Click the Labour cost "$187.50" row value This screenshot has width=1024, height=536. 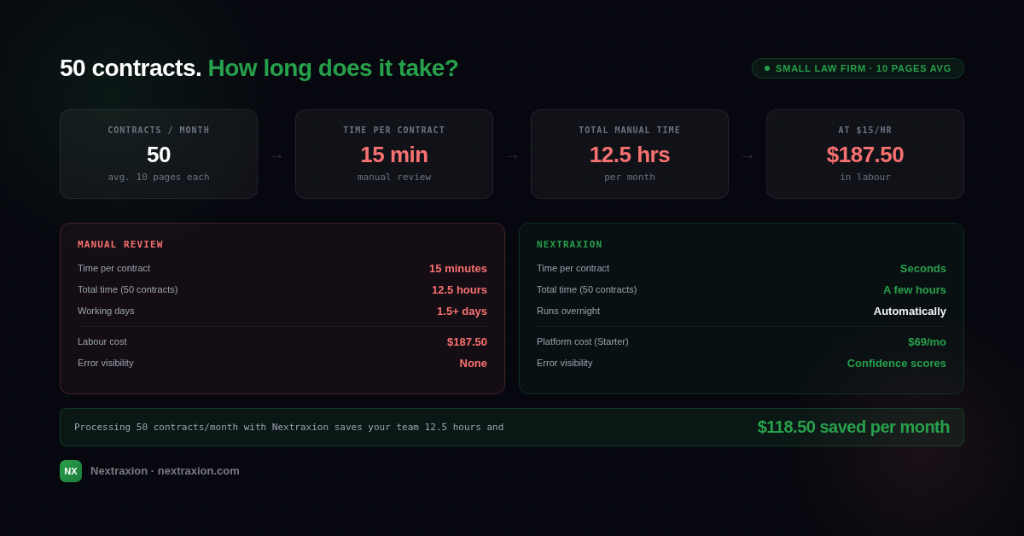pos(467,342)
